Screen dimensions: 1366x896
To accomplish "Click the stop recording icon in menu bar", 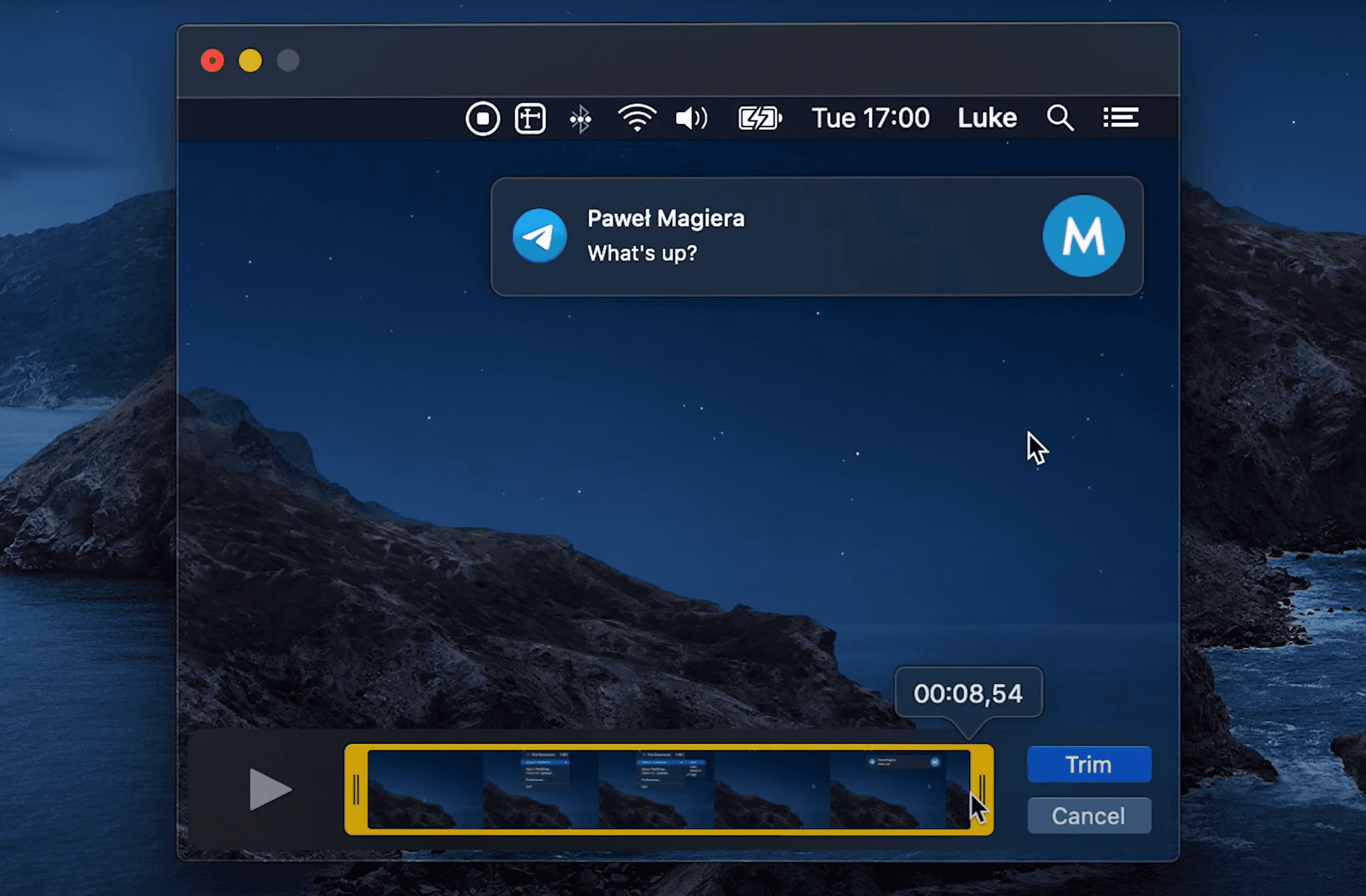I will [x=482, y=118].
